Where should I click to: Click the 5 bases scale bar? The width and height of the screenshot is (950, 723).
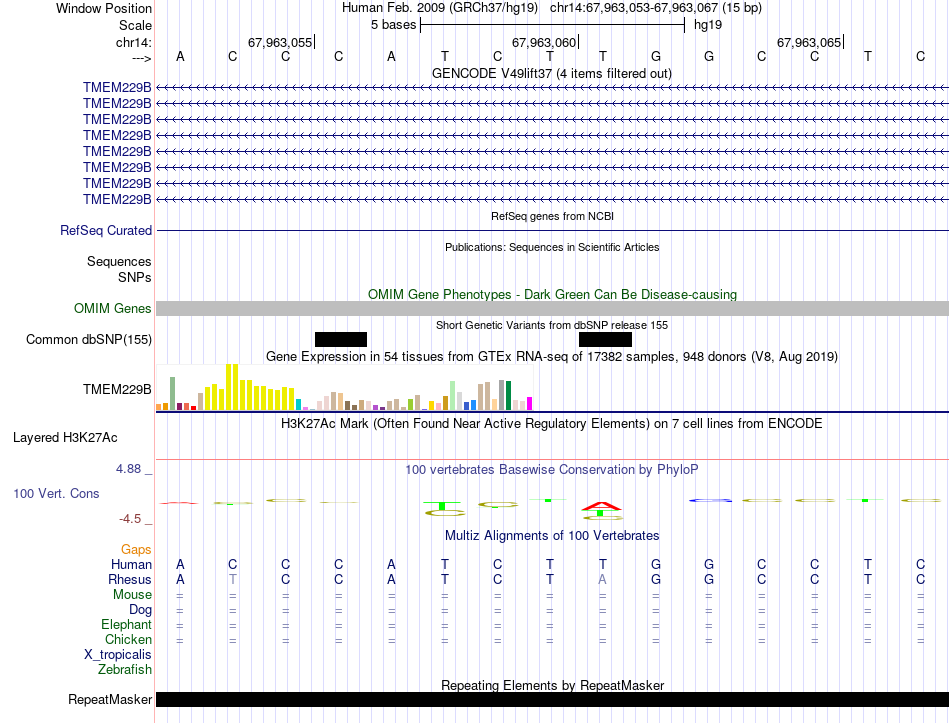click(552, 25)
